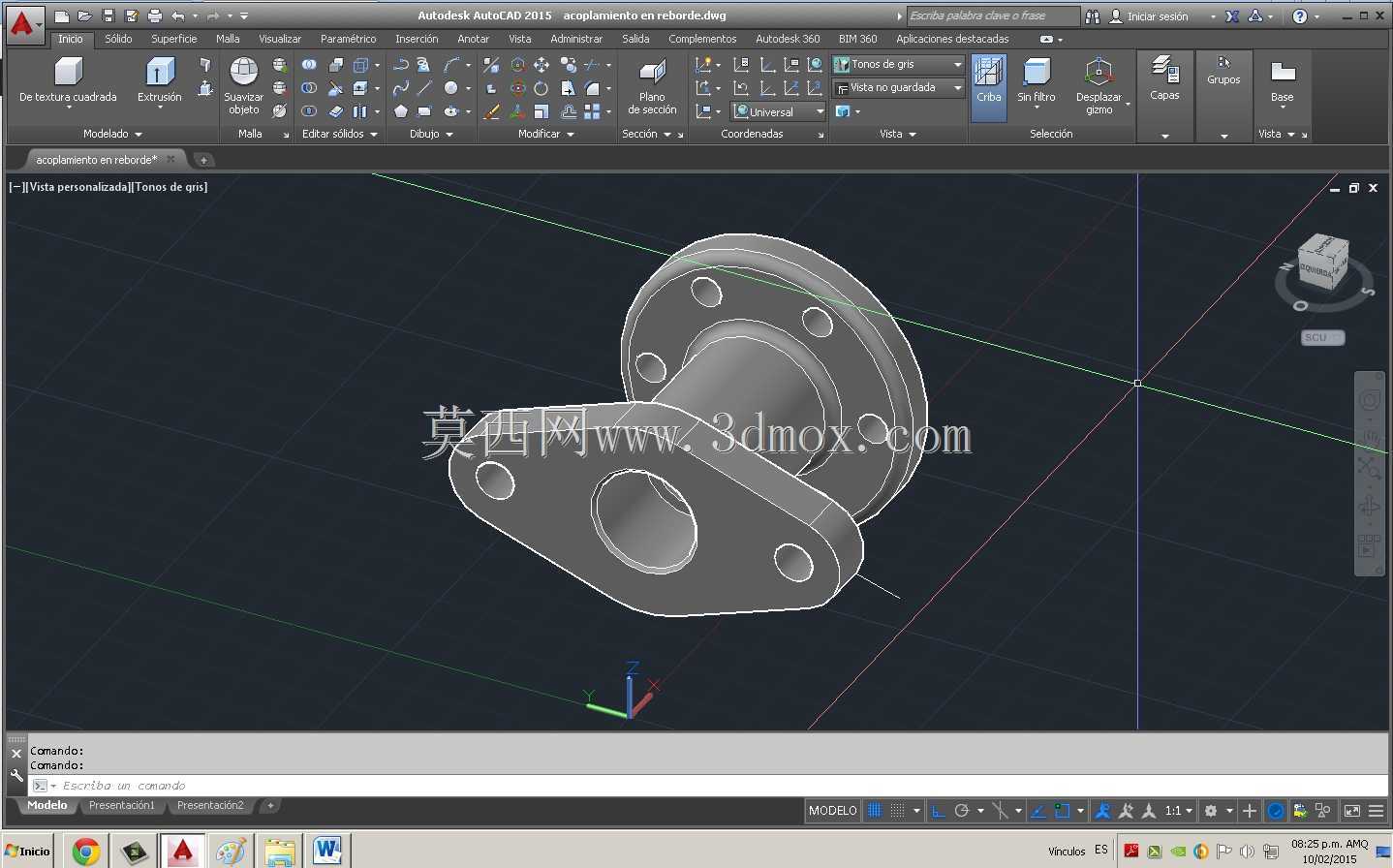Toggle isometric drafting in status bar

1000,811
